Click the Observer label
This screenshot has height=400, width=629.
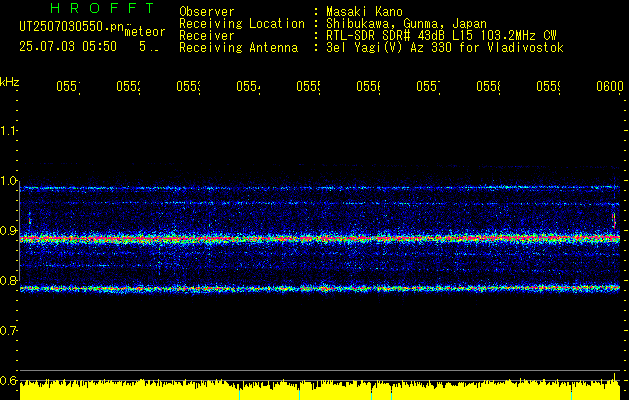[x=207, y=11]
